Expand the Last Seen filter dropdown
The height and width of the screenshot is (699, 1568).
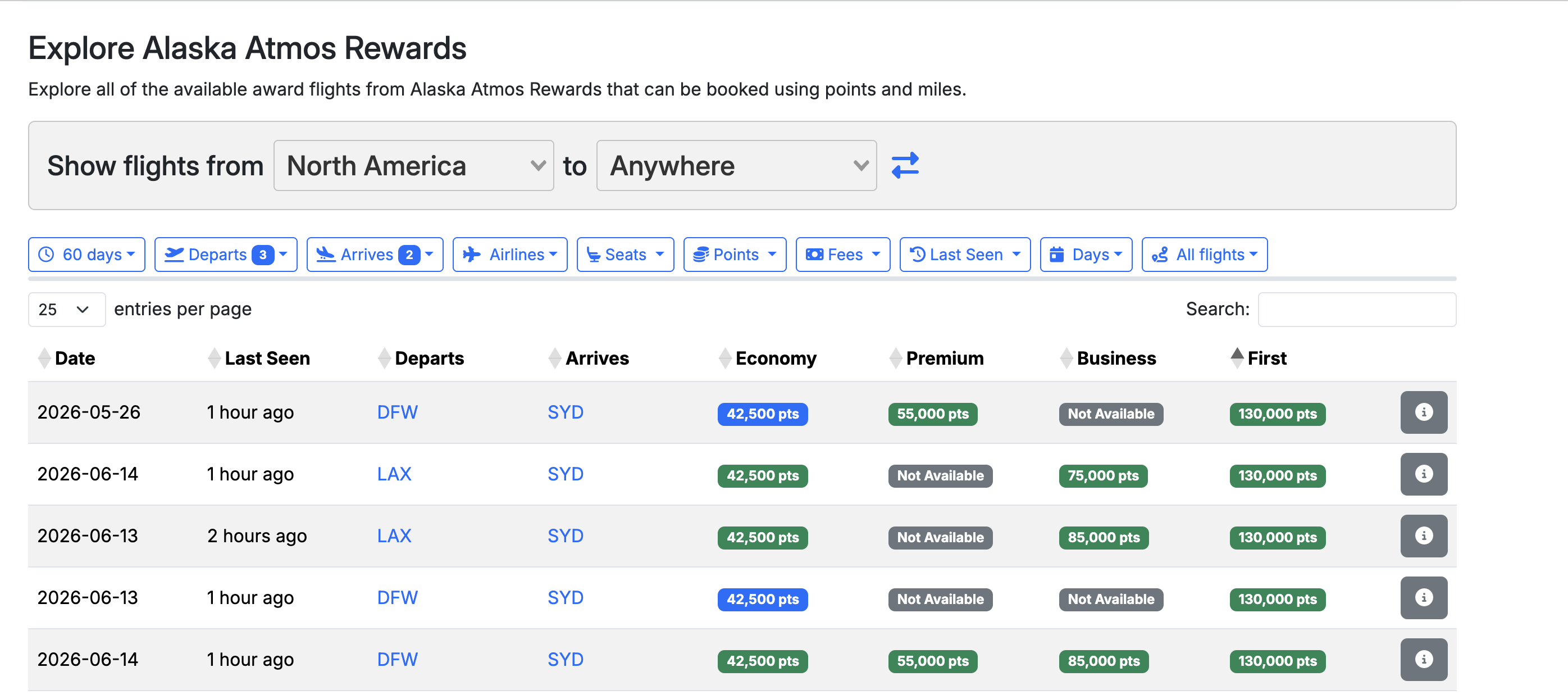coord(965,255)
